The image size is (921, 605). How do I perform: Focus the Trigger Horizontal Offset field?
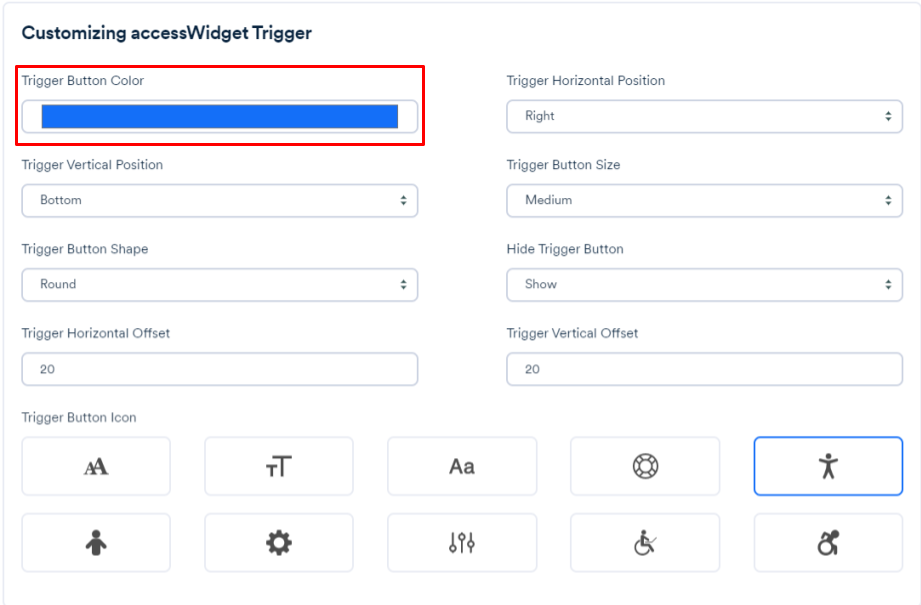point(220,369)
